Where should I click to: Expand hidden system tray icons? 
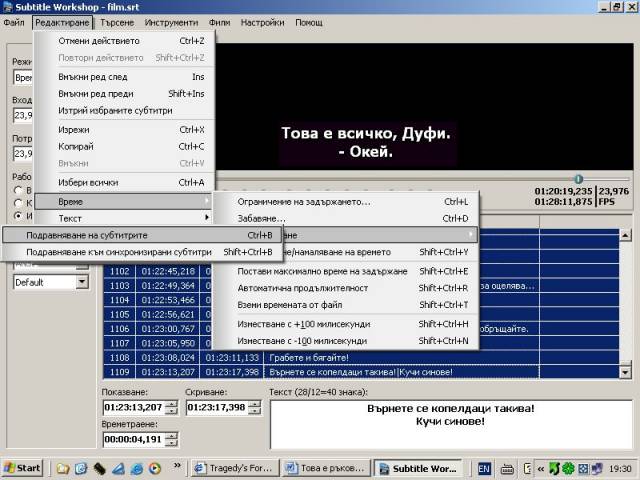541,469
